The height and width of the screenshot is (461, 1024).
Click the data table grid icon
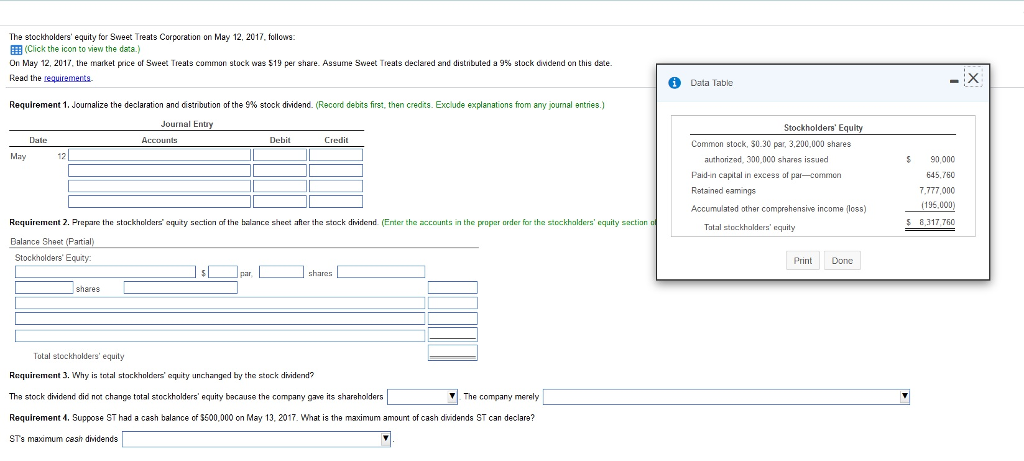16,50
